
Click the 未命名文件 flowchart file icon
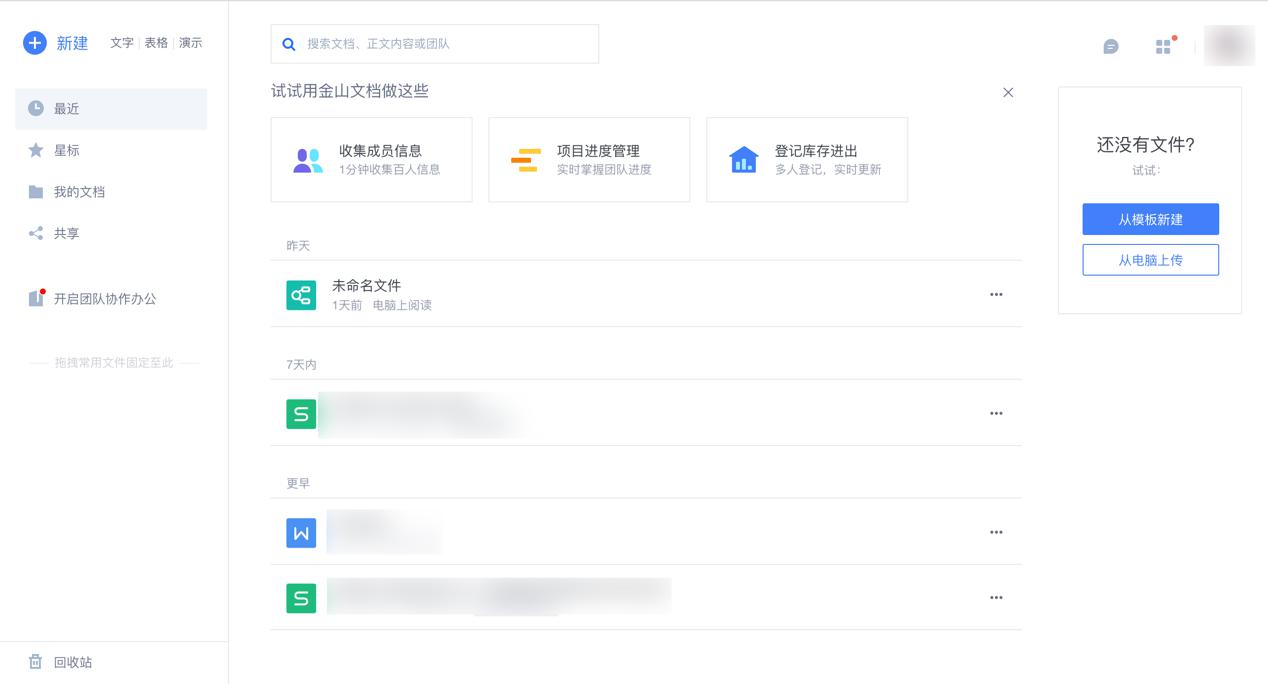[x=301, y=295]
